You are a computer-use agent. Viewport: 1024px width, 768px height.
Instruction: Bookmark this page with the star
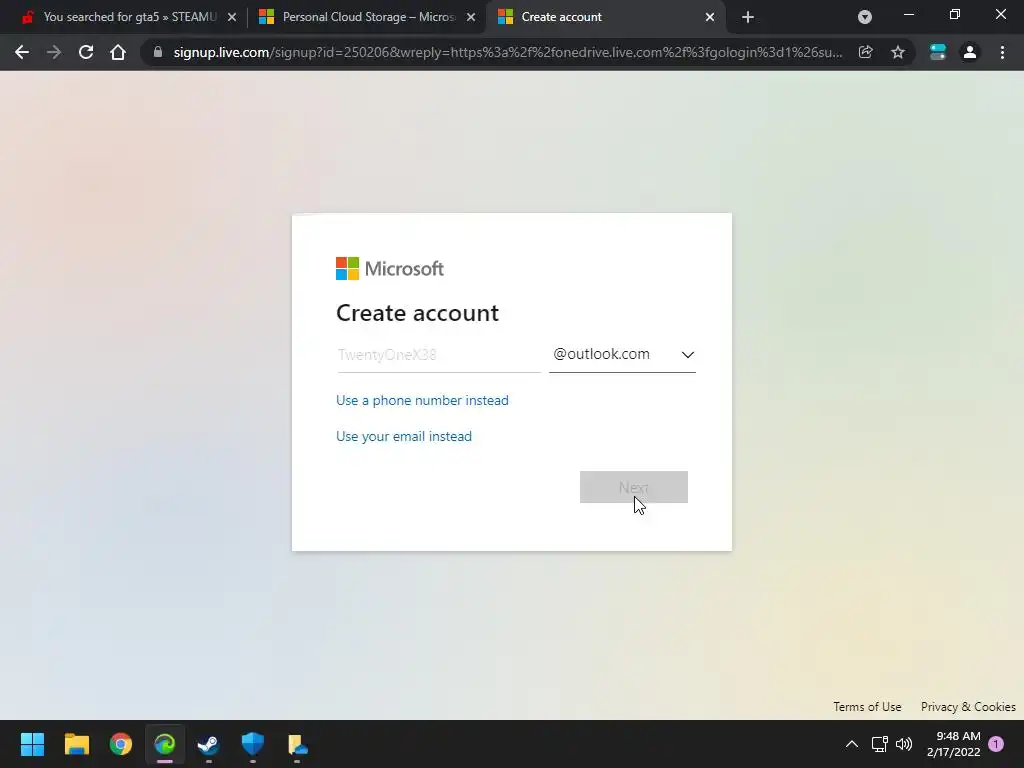click(x=898, y=52)
